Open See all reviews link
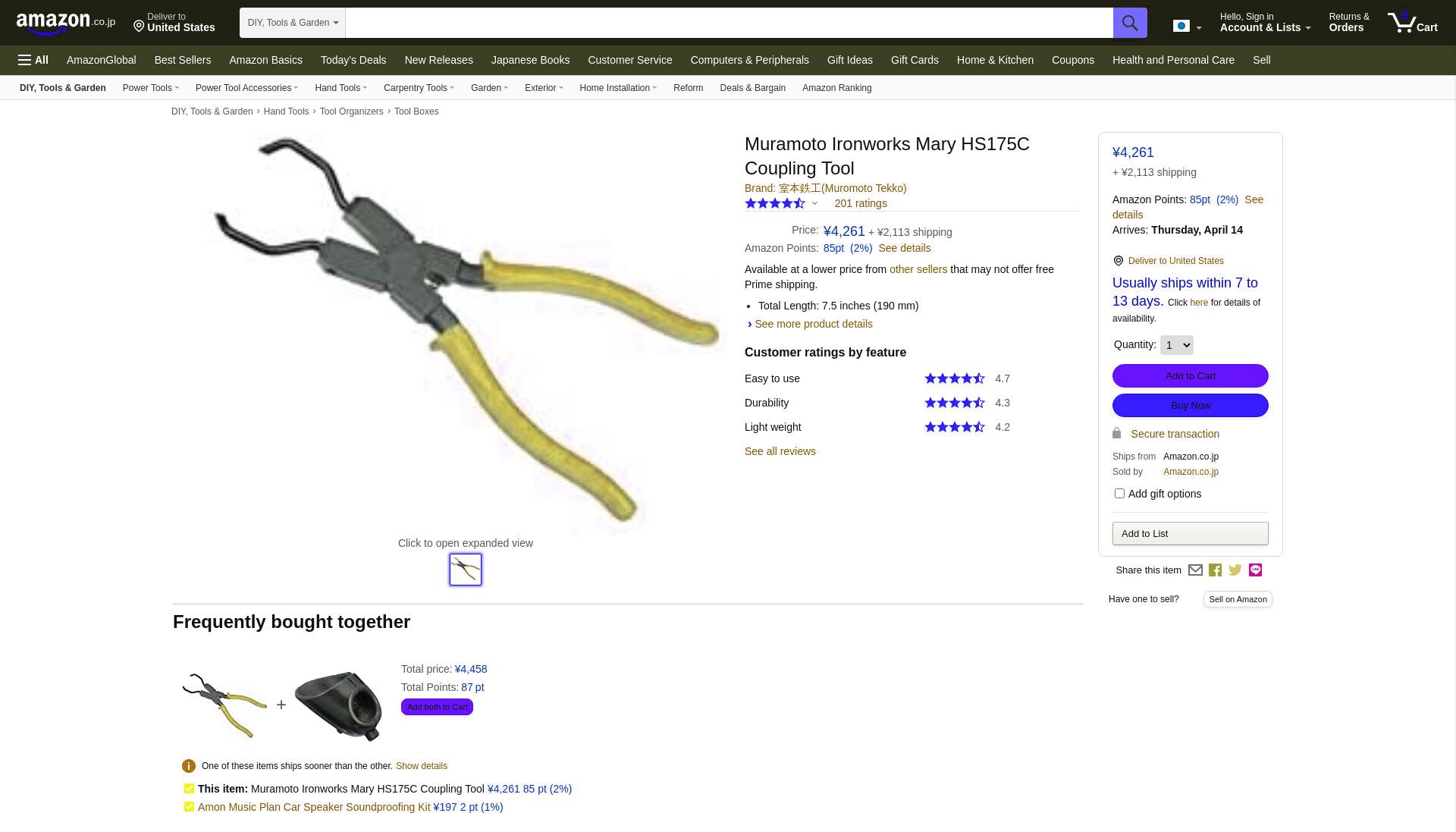 pyautogui.click(x=780, y=451)
